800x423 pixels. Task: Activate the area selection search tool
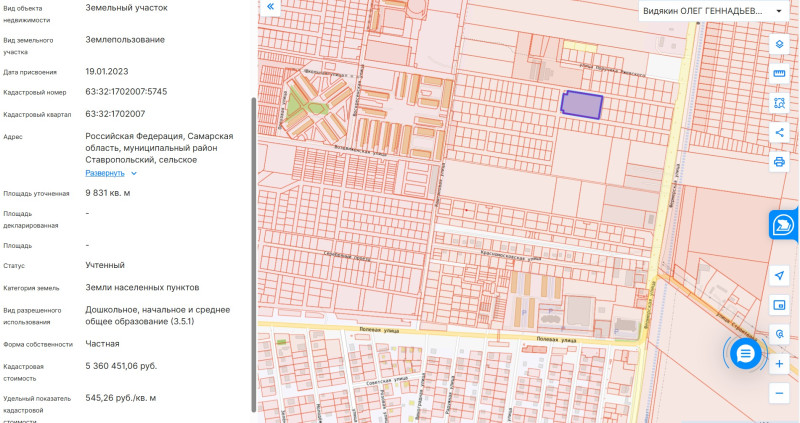(779, 103)
